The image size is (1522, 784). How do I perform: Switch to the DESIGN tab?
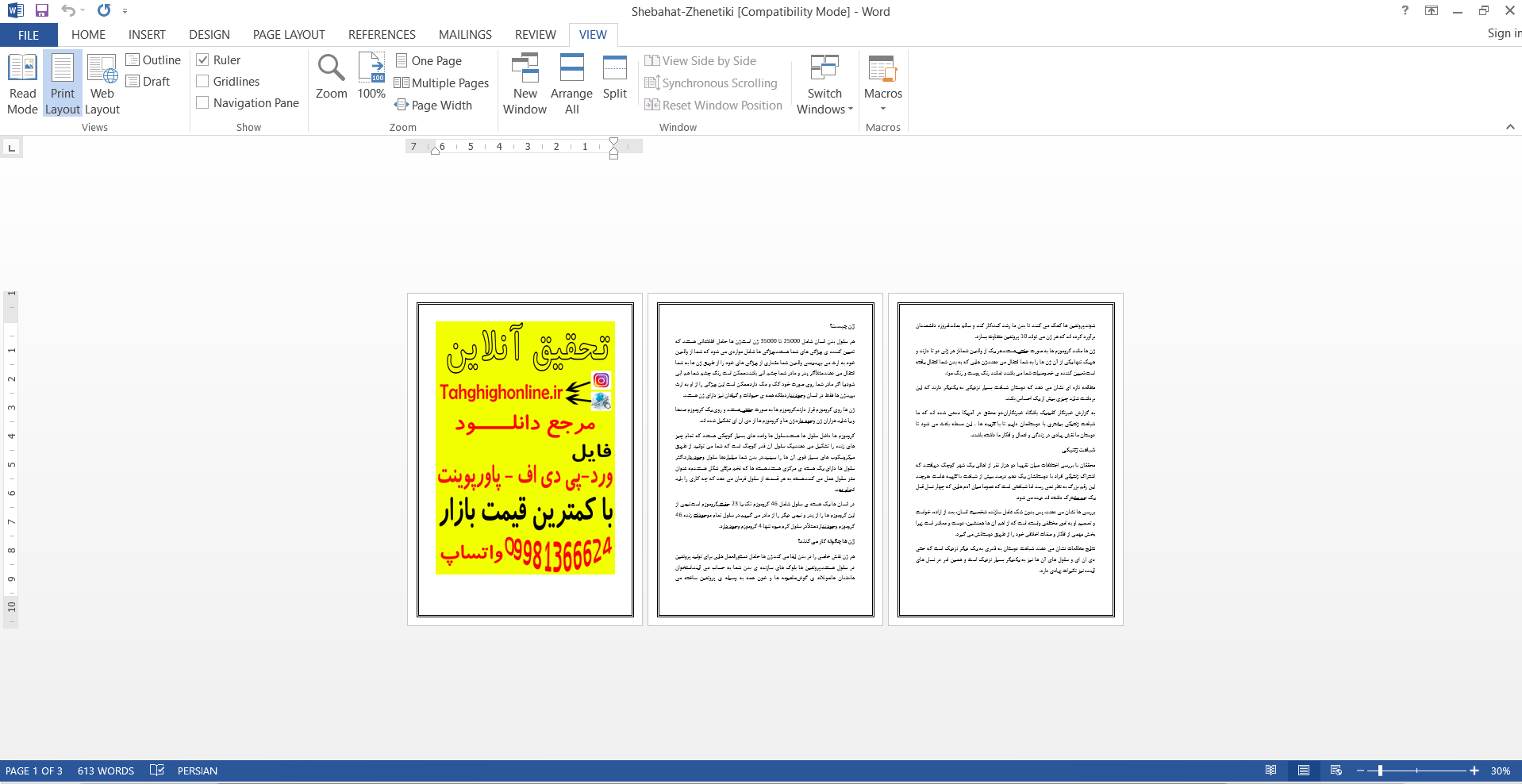coord(209,35)
